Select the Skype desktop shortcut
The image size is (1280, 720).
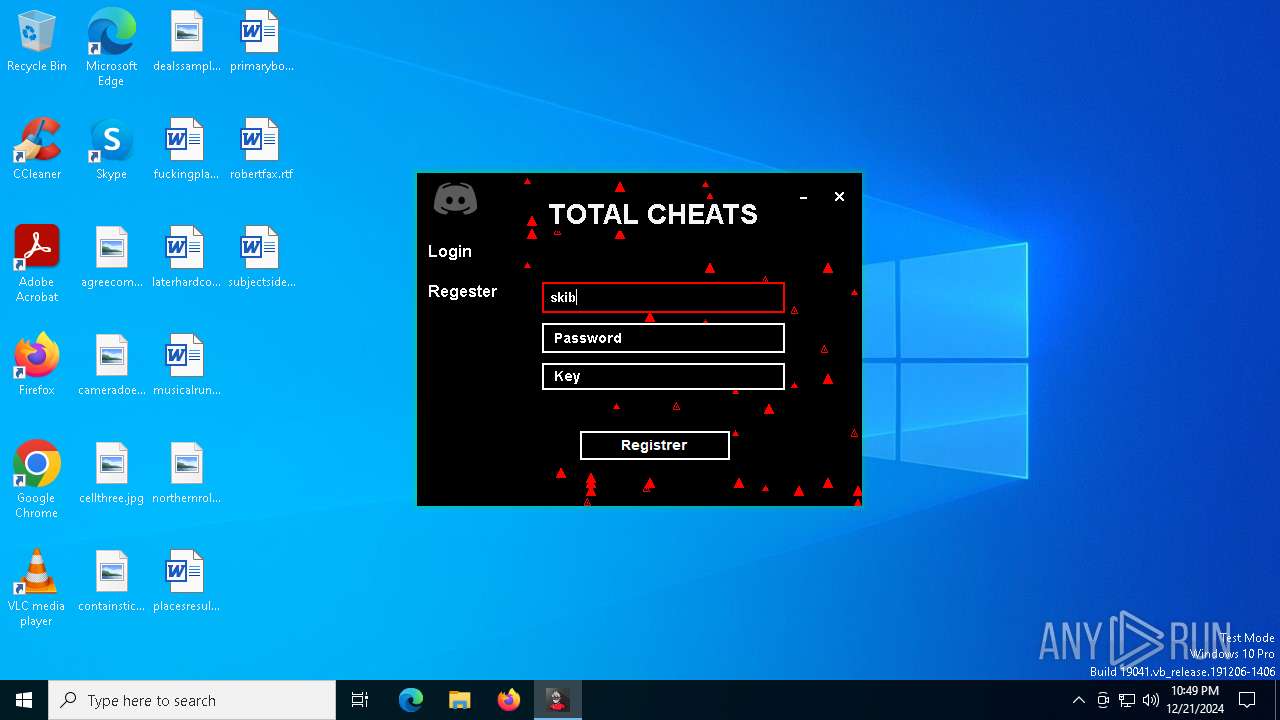tap(111, 149)
